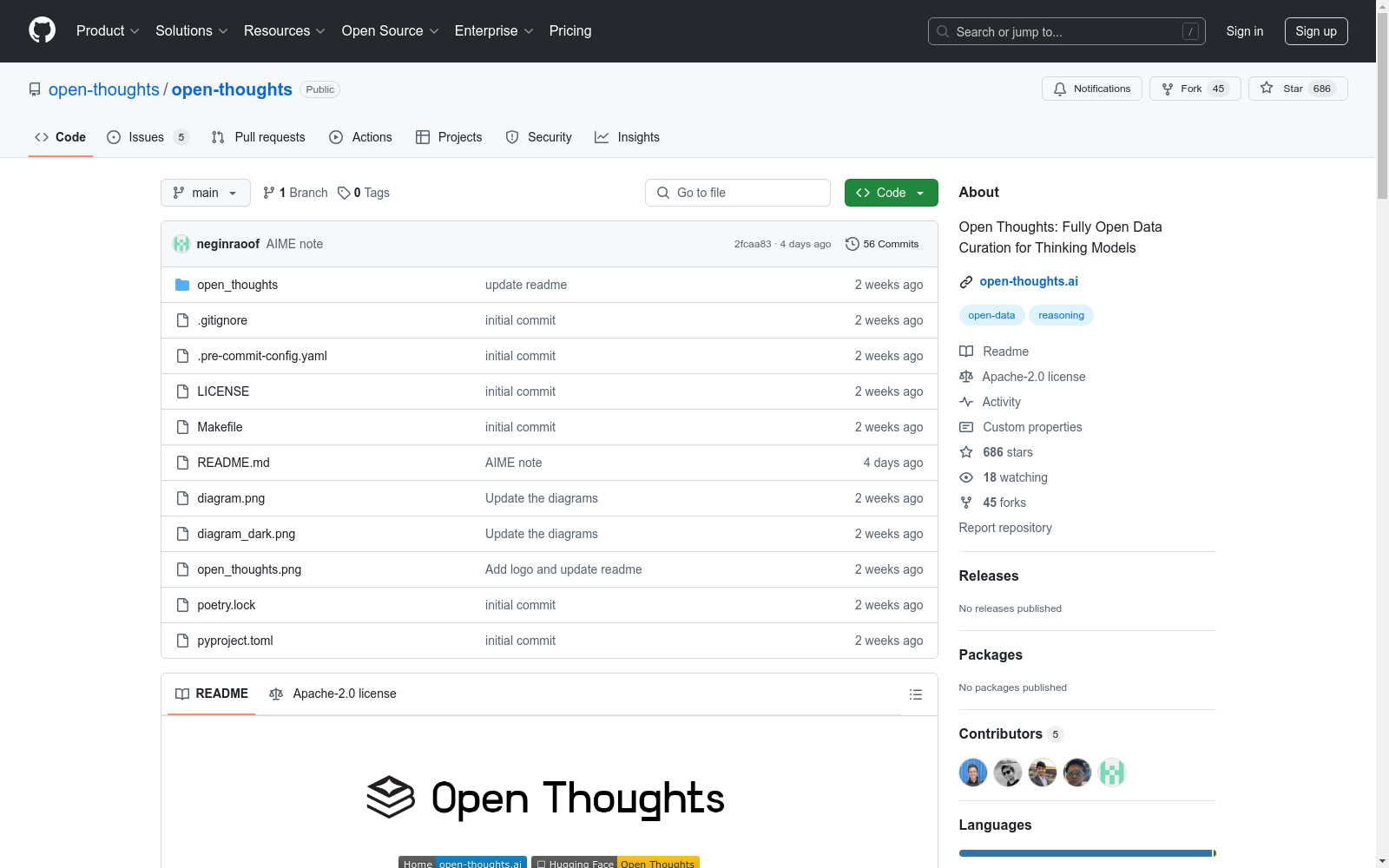The height and width of the screenshot is (868, 1389).
Task: Click the Sign up button
Action: pos(1316,31)
